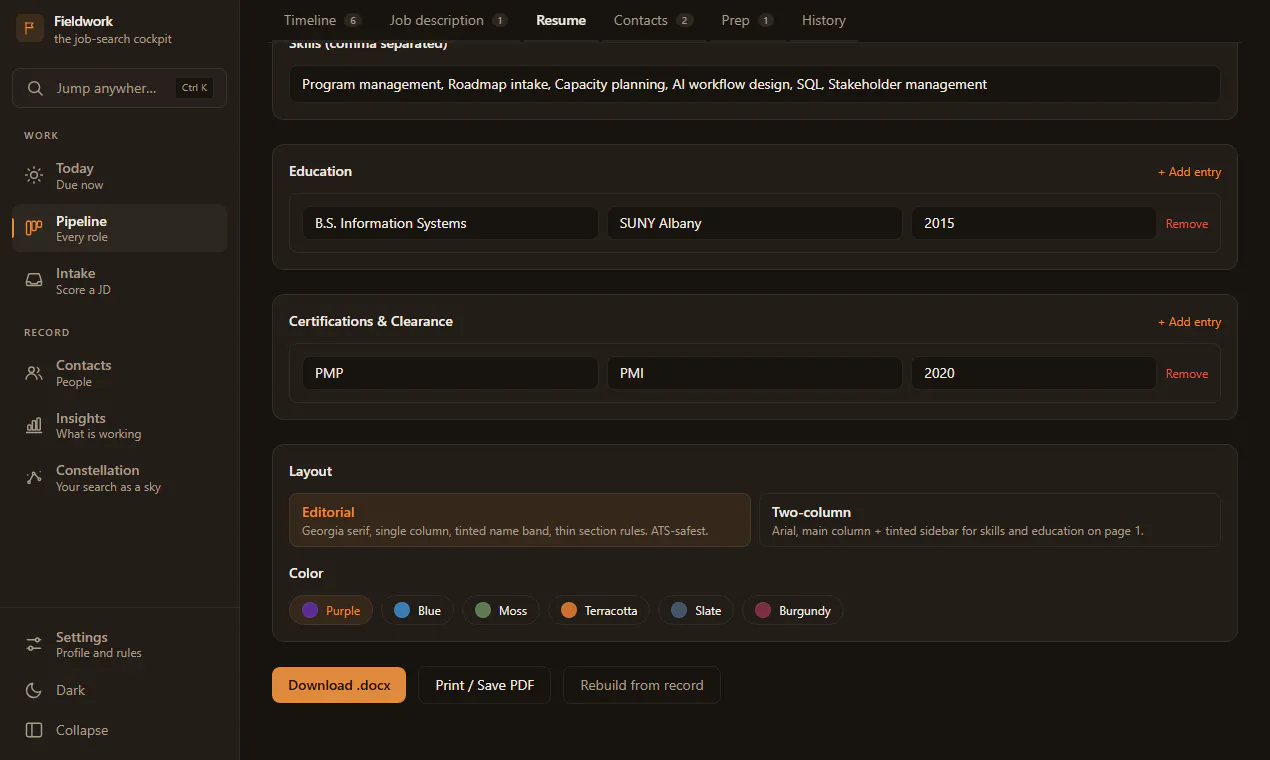Add an entry to Certifications & Clearance
Image resolution: width=1270 pixels, height=760 pixels.
coord(1189,322)
